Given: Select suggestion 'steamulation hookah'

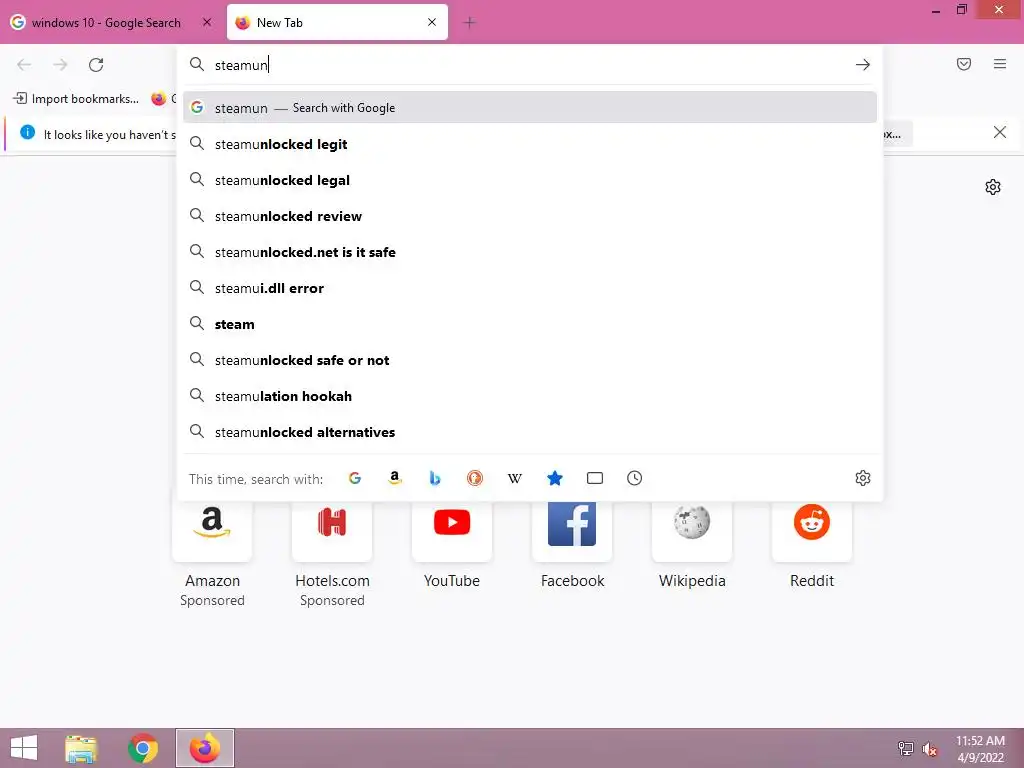Looking at the screenshot, I should (x=530, y=396).
